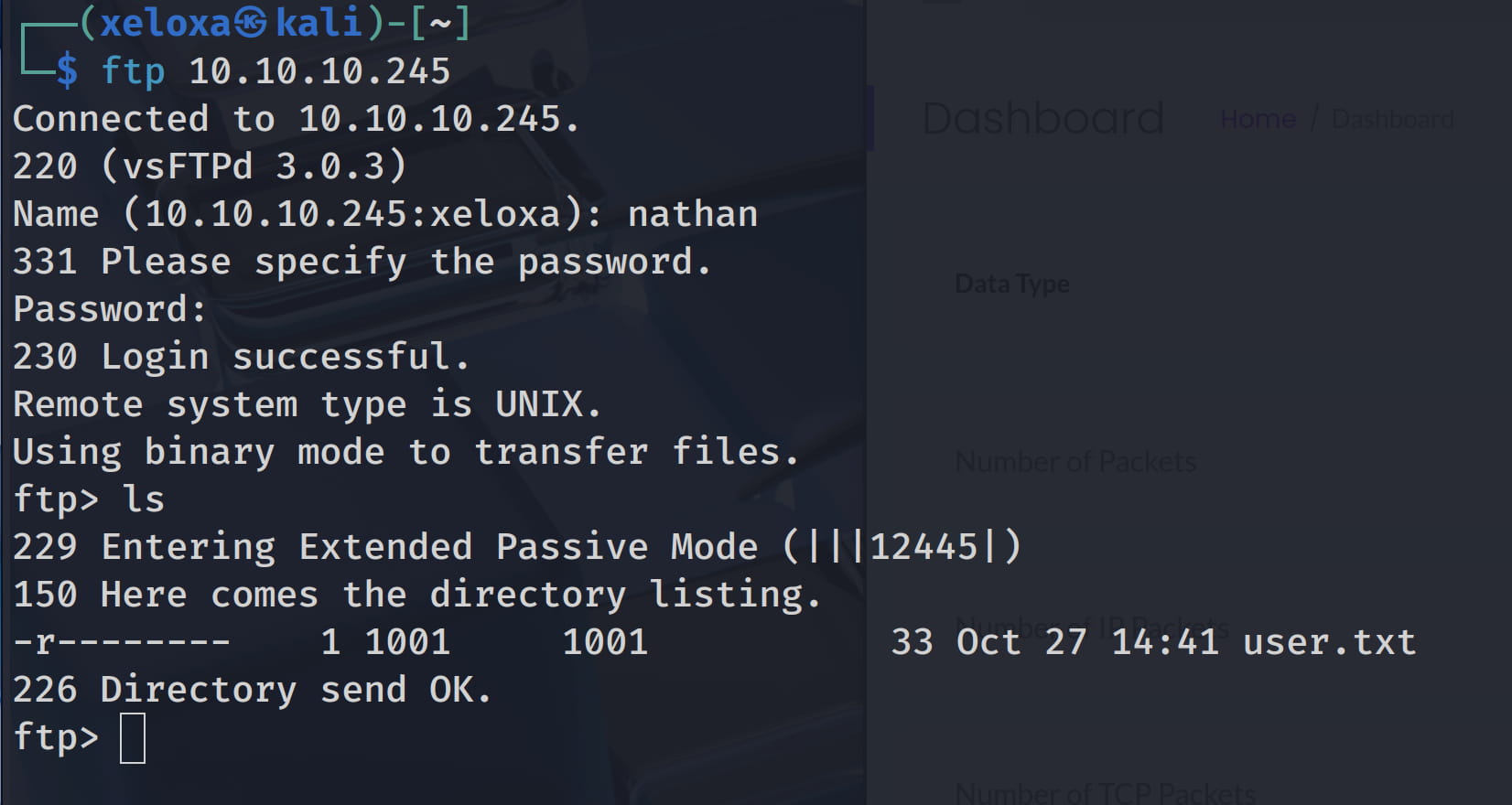This screenshot has height=805, width=1512.
Task: Click the Dashboard breadcrumb item
Action: click(1392, 119)
